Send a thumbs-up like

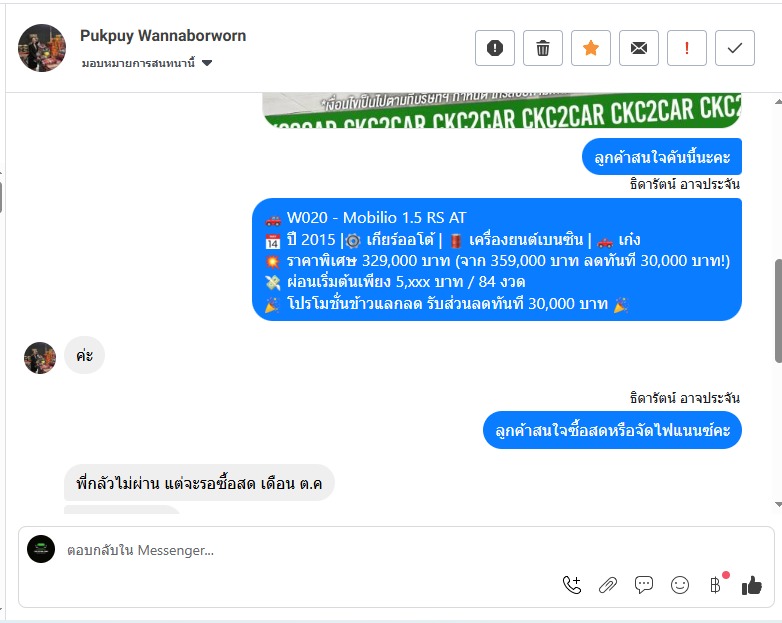tap(752, 585)
